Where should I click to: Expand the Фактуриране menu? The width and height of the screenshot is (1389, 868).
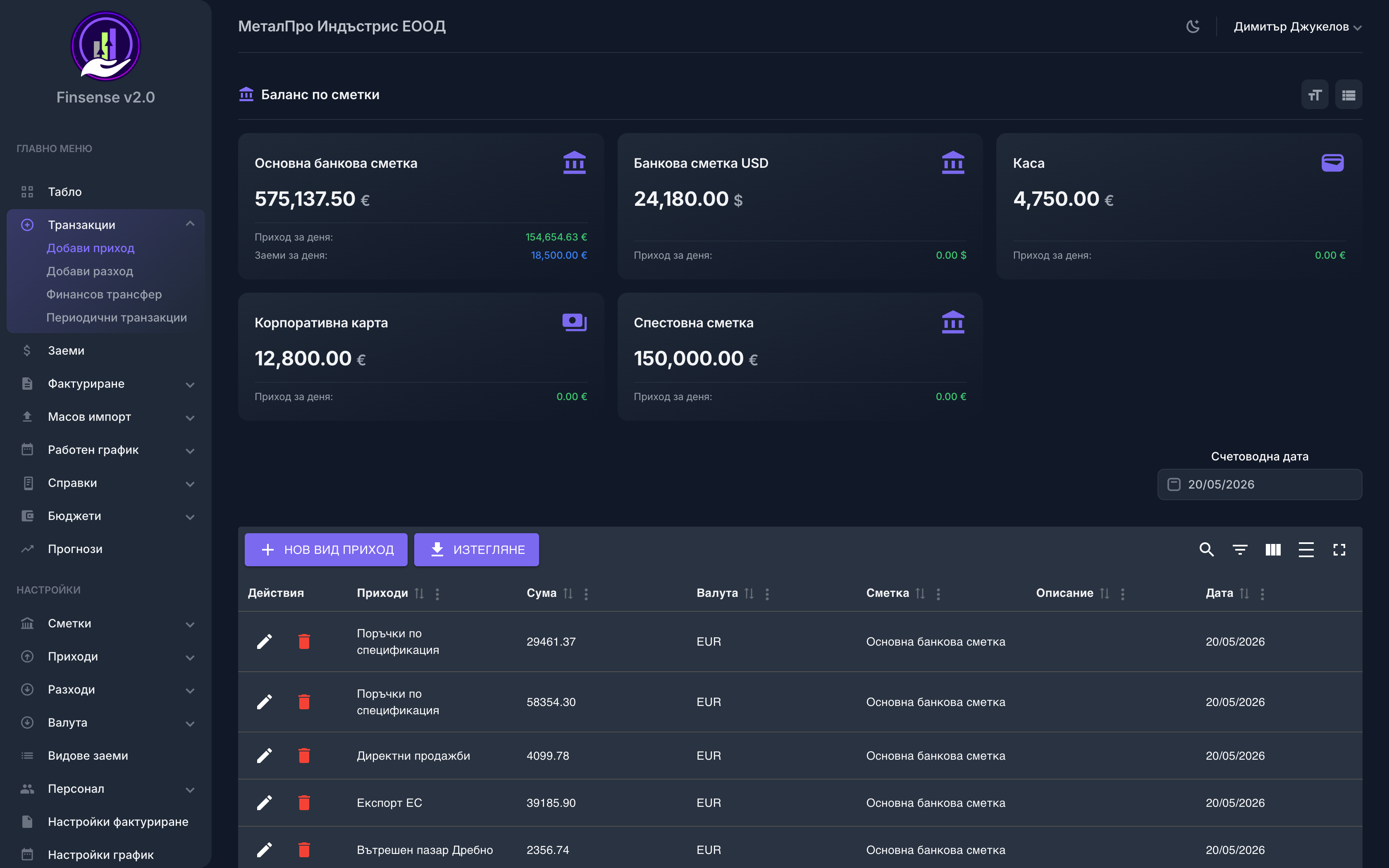(105, 384)
